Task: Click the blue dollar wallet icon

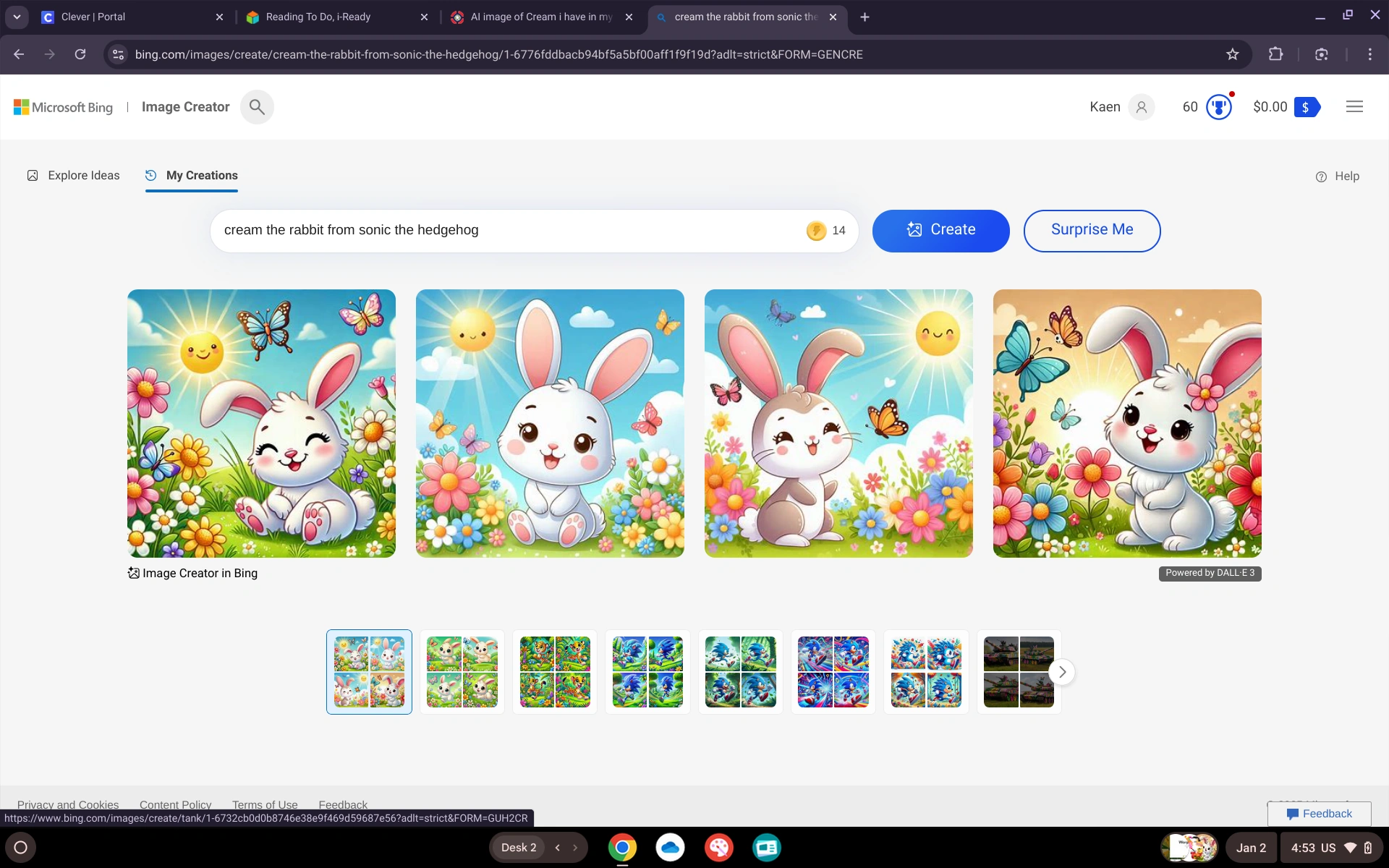Action: click(1307, 107)
